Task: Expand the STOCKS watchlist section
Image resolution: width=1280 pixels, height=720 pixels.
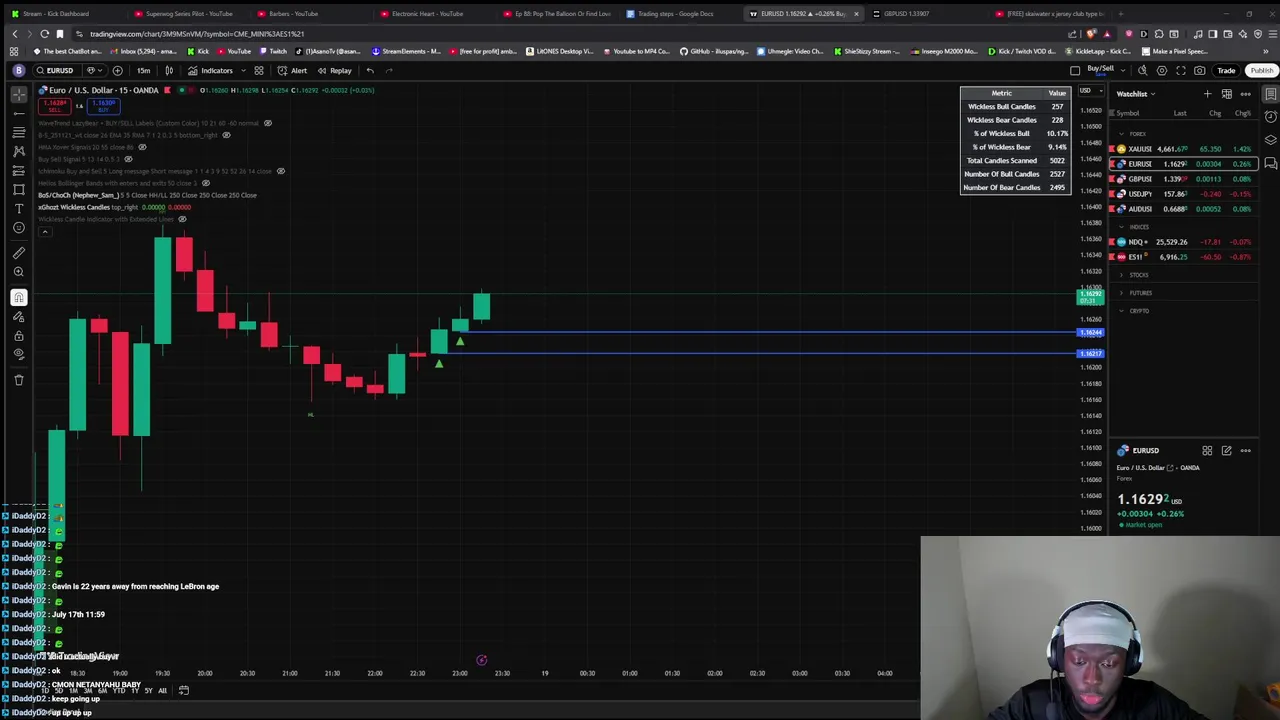Action: (x=1121, y=275)
